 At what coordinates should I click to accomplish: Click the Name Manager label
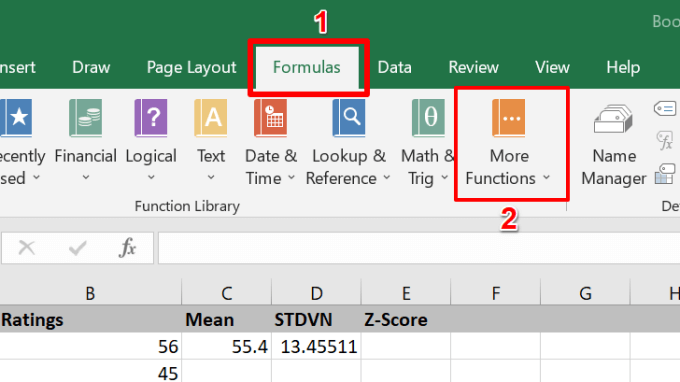pyautogui.click(x=614, y=167)
